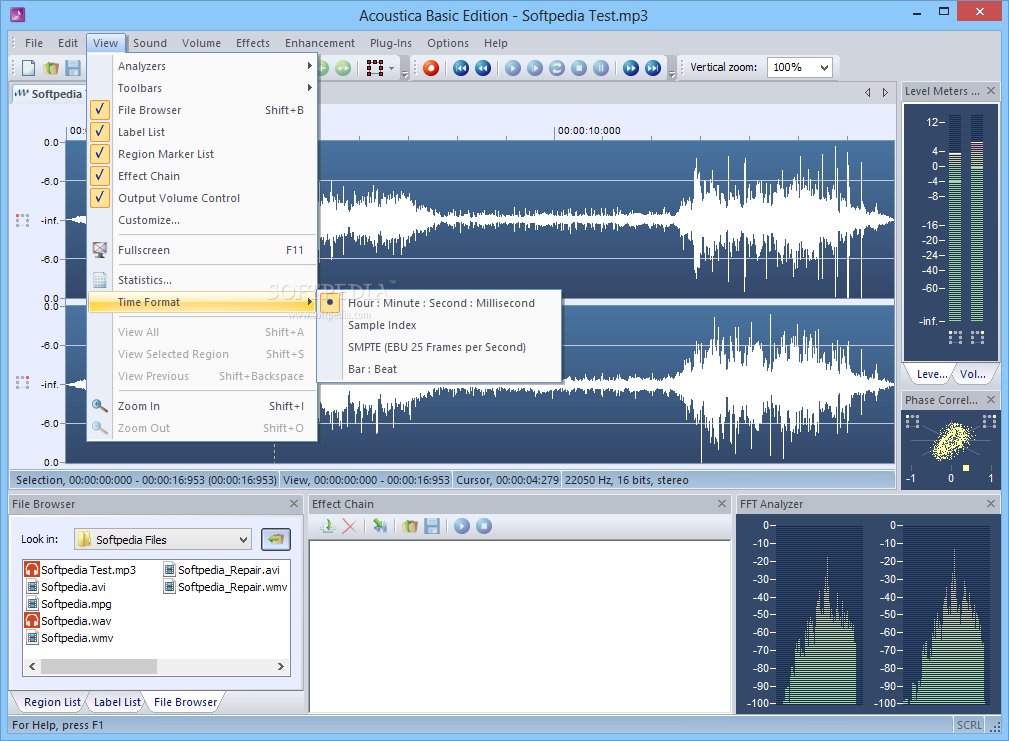This screenshot has height=741, width=1009.
Task: Click the Stop button in the transport toolbar
Action: click(579, 68)
